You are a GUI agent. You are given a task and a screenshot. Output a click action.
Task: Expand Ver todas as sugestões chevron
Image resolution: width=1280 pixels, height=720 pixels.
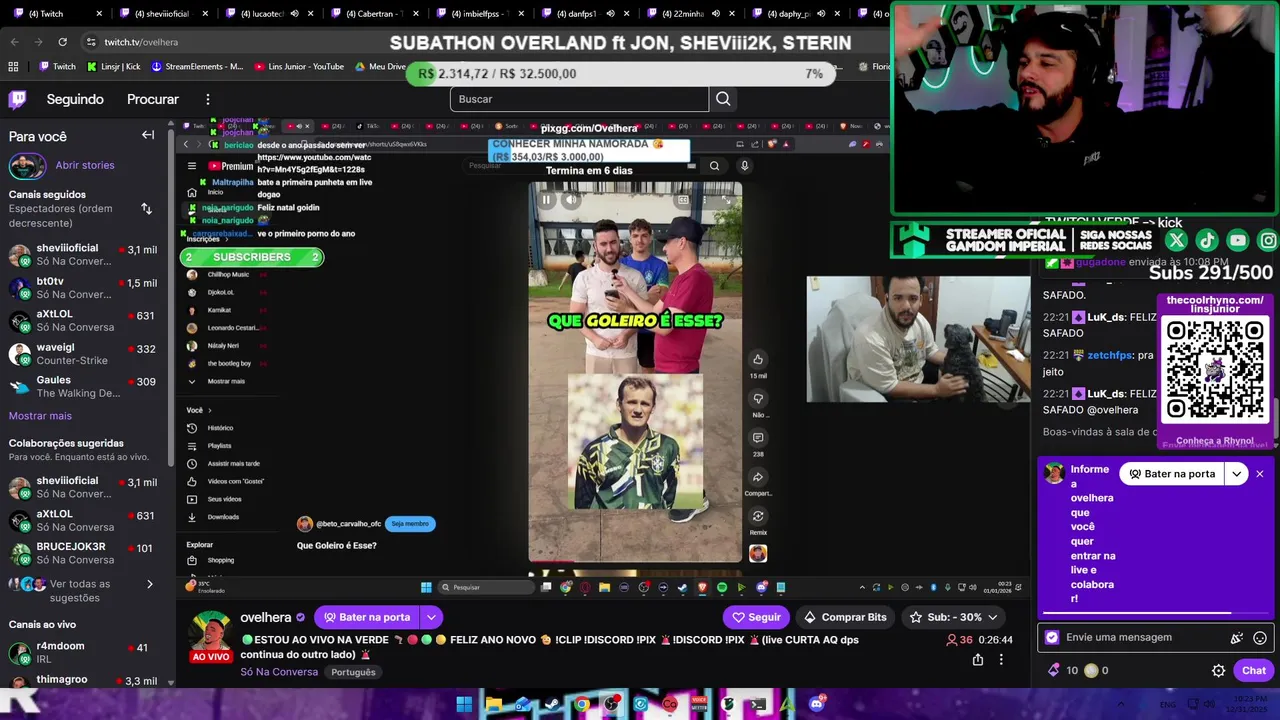click(x=150, y=584)
